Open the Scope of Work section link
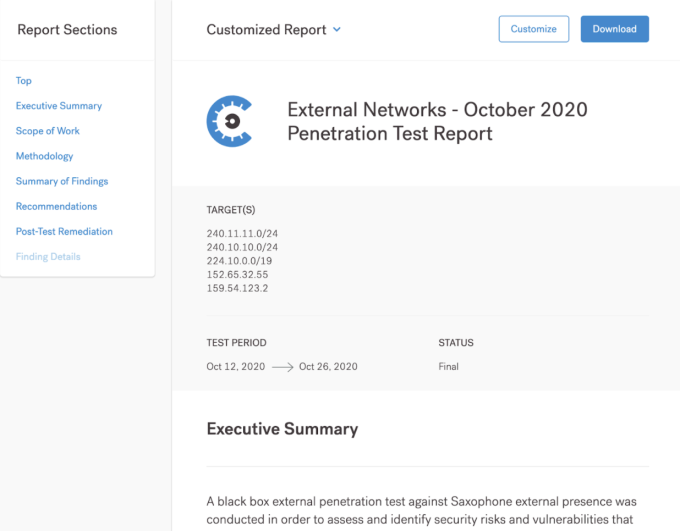 (48, 131)
